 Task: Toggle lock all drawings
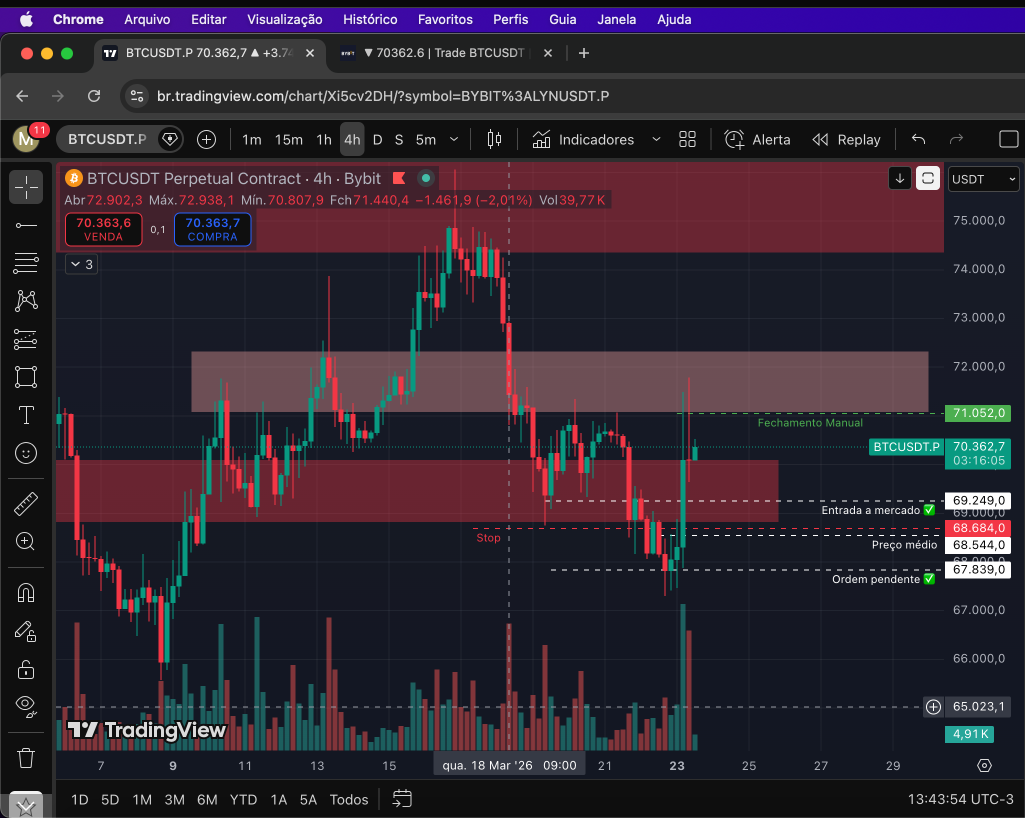(26, 669)
